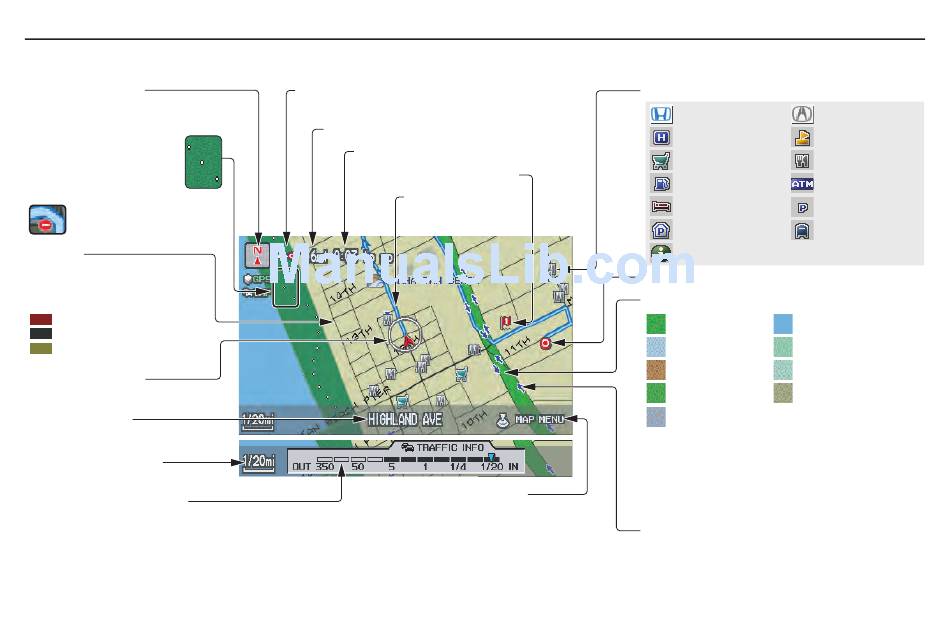Select the hospital H icon
The image size is (950, 636).
coord(661,137)
